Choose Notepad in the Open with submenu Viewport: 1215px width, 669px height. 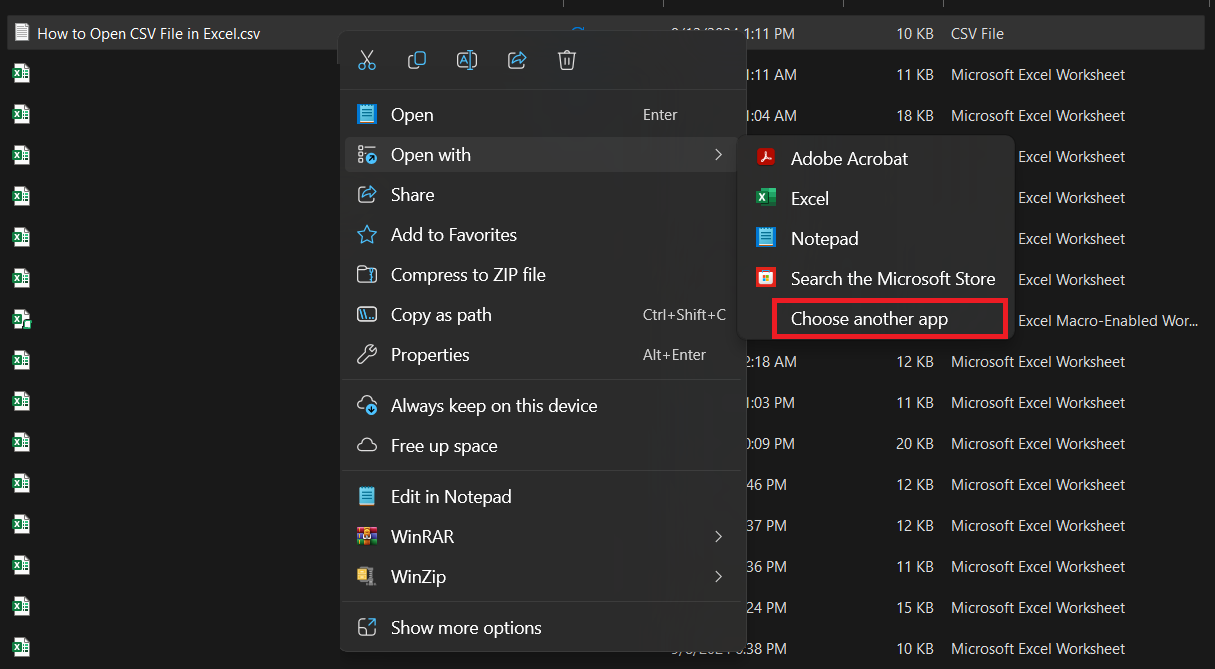[x=876, y=239]
